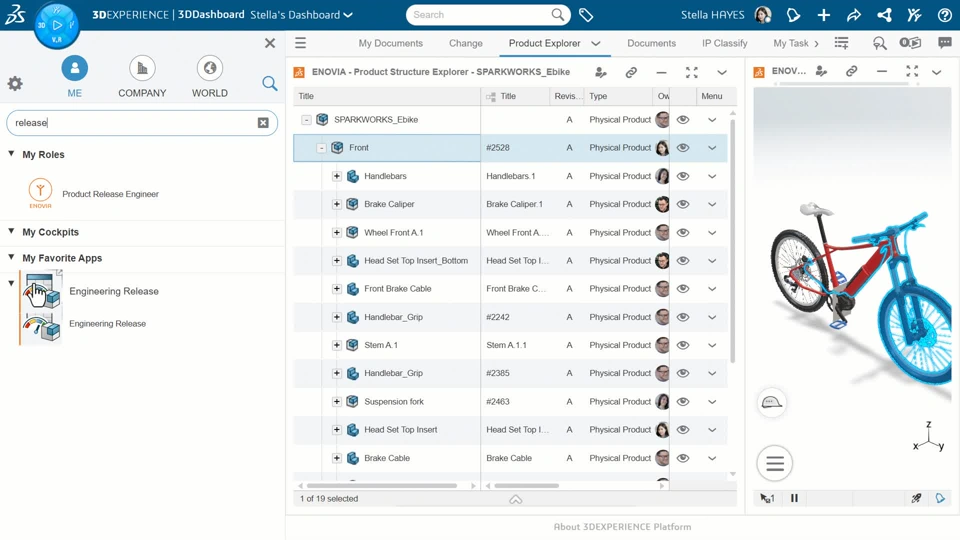Toggle visibility eye for Front Brake Cable row
The image size is (960, 540).
click(x=683, y=288)
